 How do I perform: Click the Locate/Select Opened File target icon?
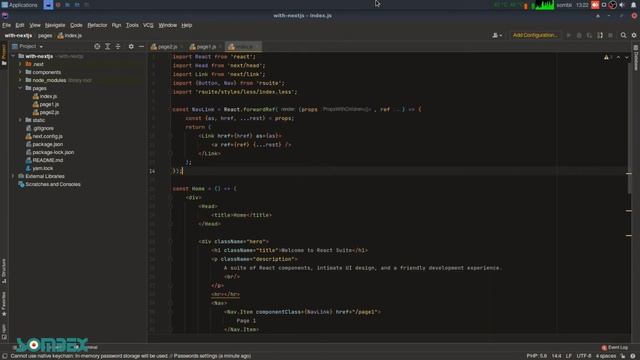97,47
